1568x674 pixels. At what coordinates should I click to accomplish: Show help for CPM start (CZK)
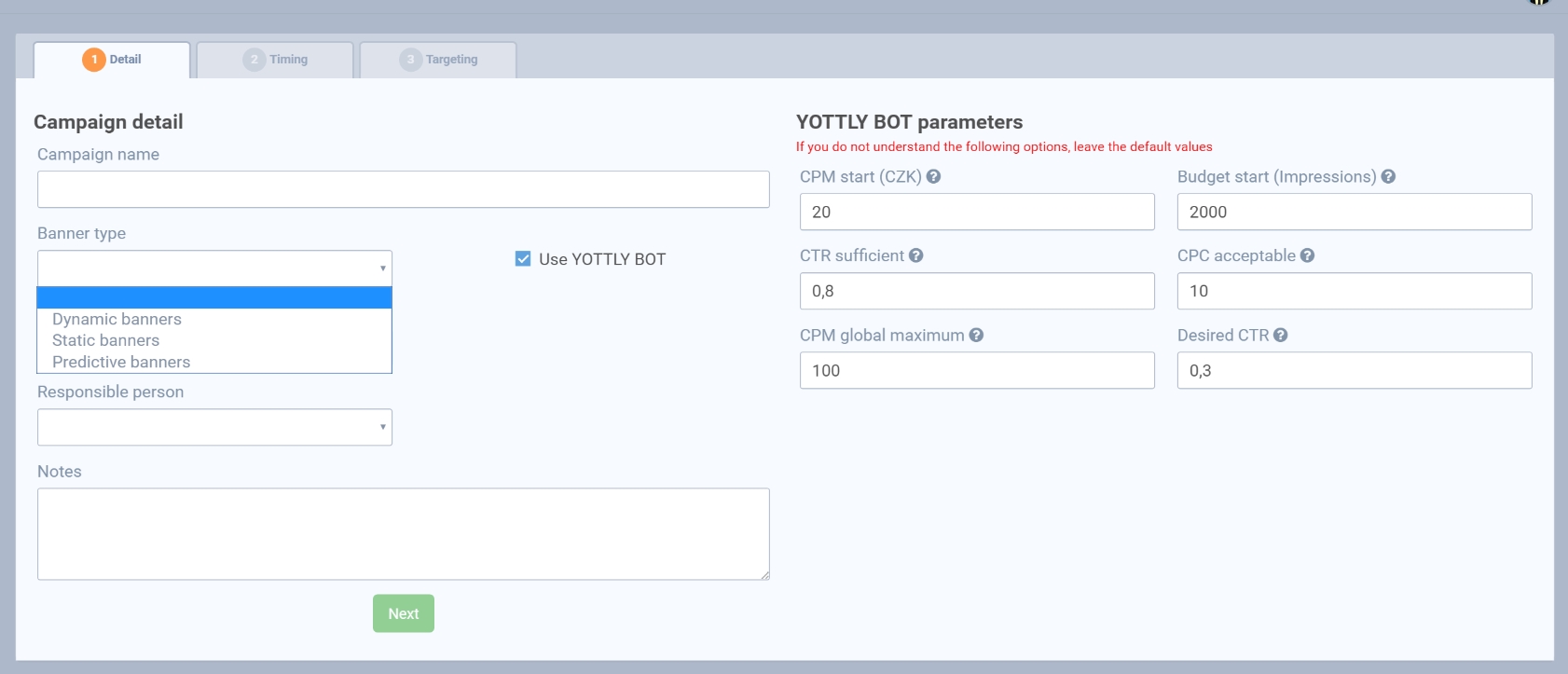pyautogui.click(x=933, y=176)
